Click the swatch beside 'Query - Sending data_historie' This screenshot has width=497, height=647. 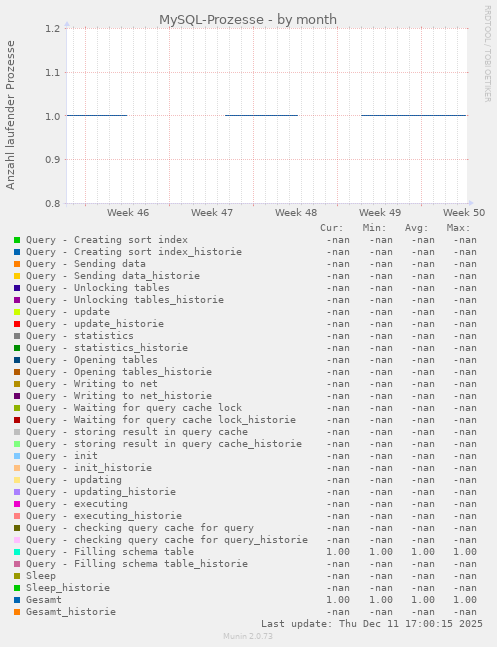pos(17,276)
